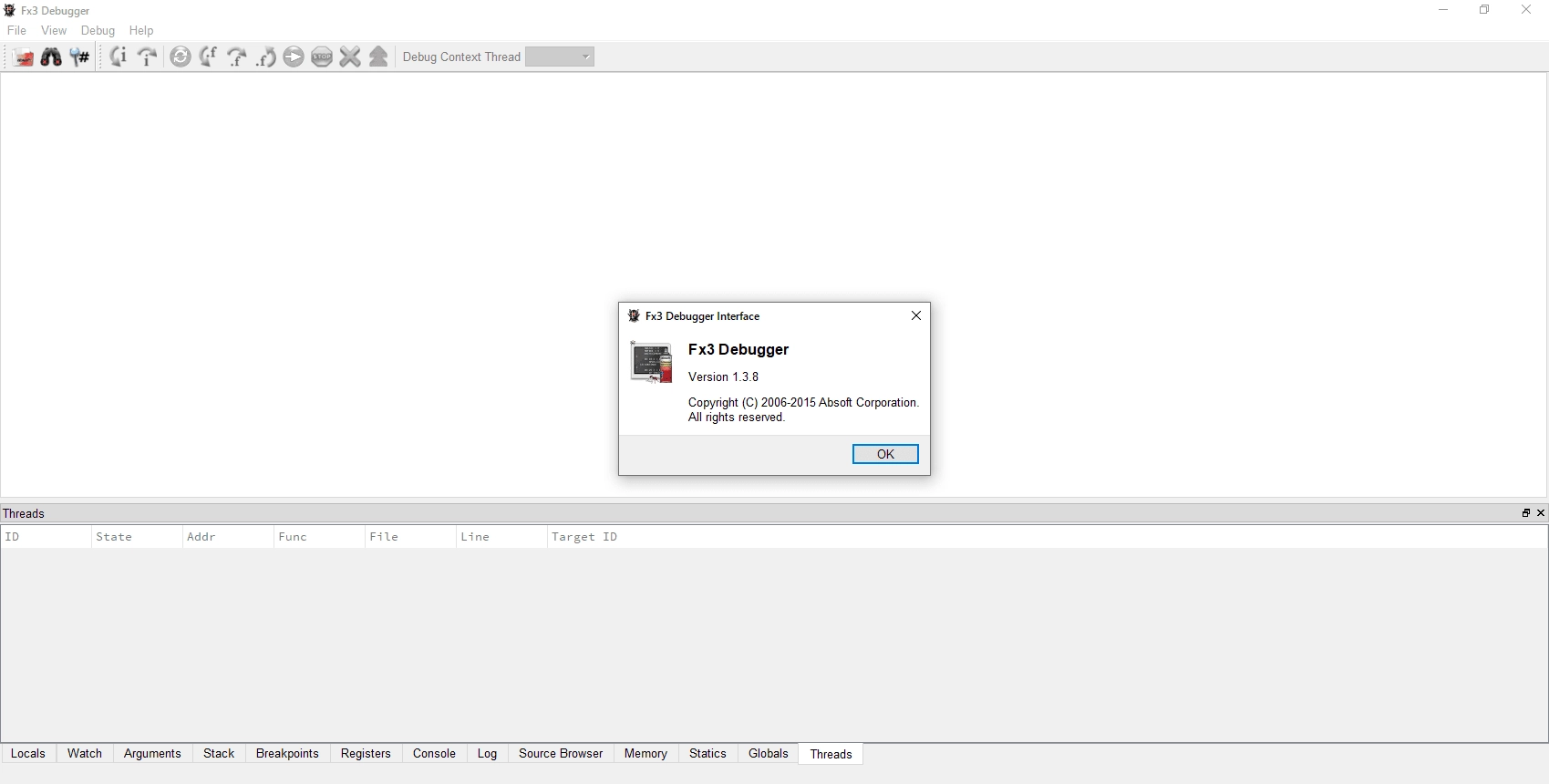Image resolution: width=1549 pixels, height=784 pixels.
Task: Click the up-arrows toolbar icon
Action: point(378,57)
